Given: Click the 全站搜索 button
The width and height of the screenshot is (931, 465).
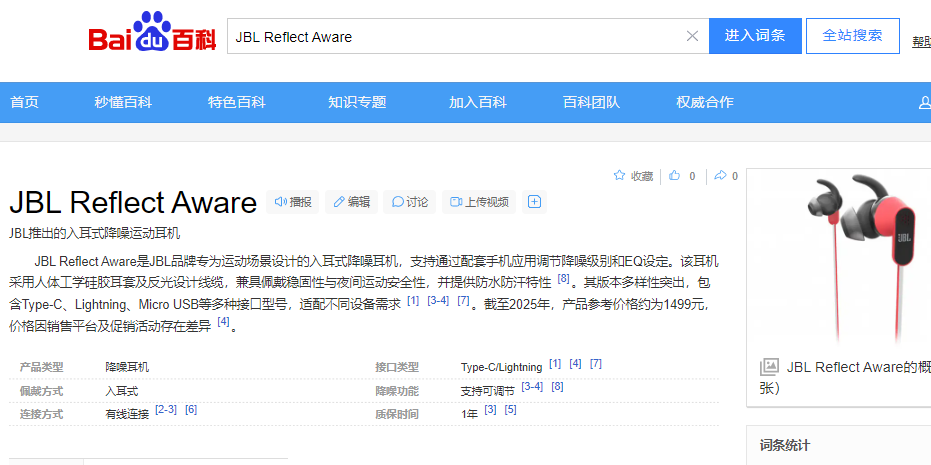Looking at the screenshot, I should point(853,36).
